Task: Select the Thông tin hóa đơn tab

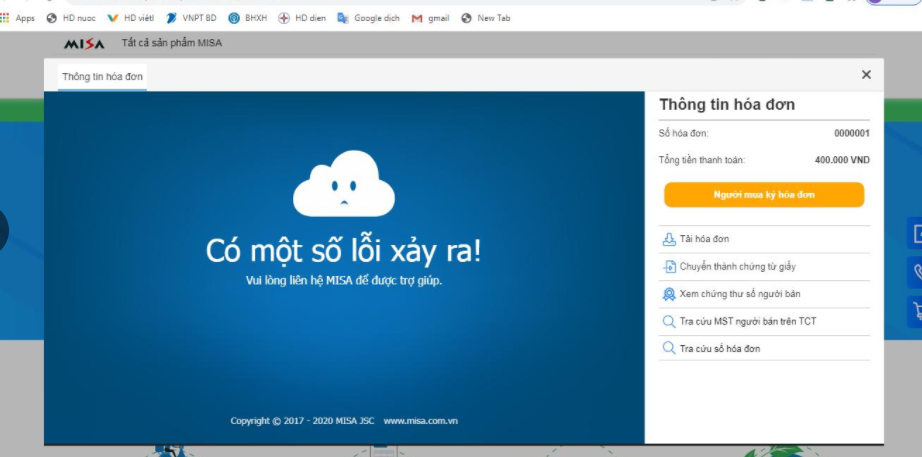Action: [102, 76]
